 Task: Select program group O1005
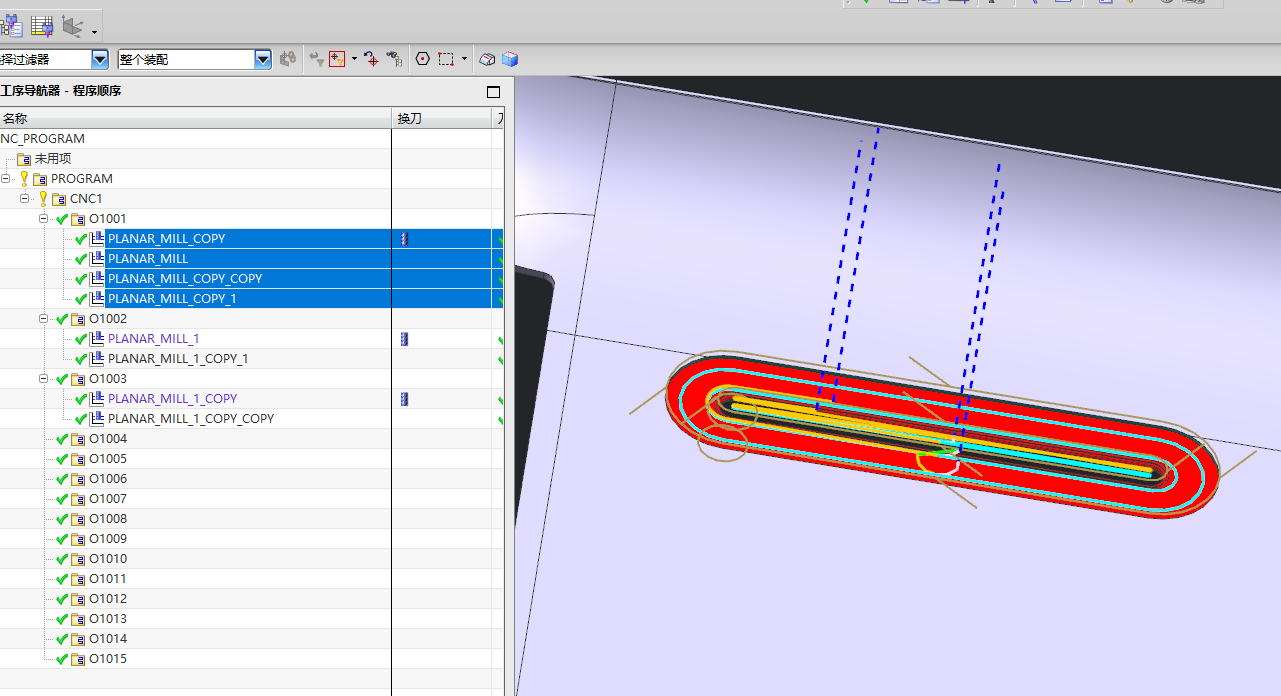(x=108, y=459)
